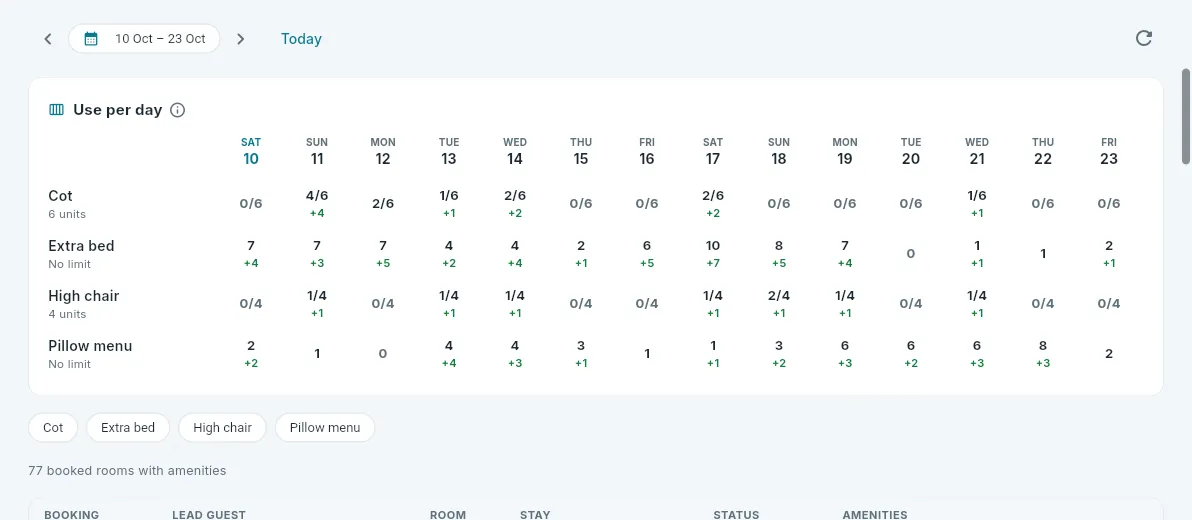Image resolution: width=1192 pixels, height=520 pixels.
Task: Select the WED 21 day header
Action: tap(977, 151)
